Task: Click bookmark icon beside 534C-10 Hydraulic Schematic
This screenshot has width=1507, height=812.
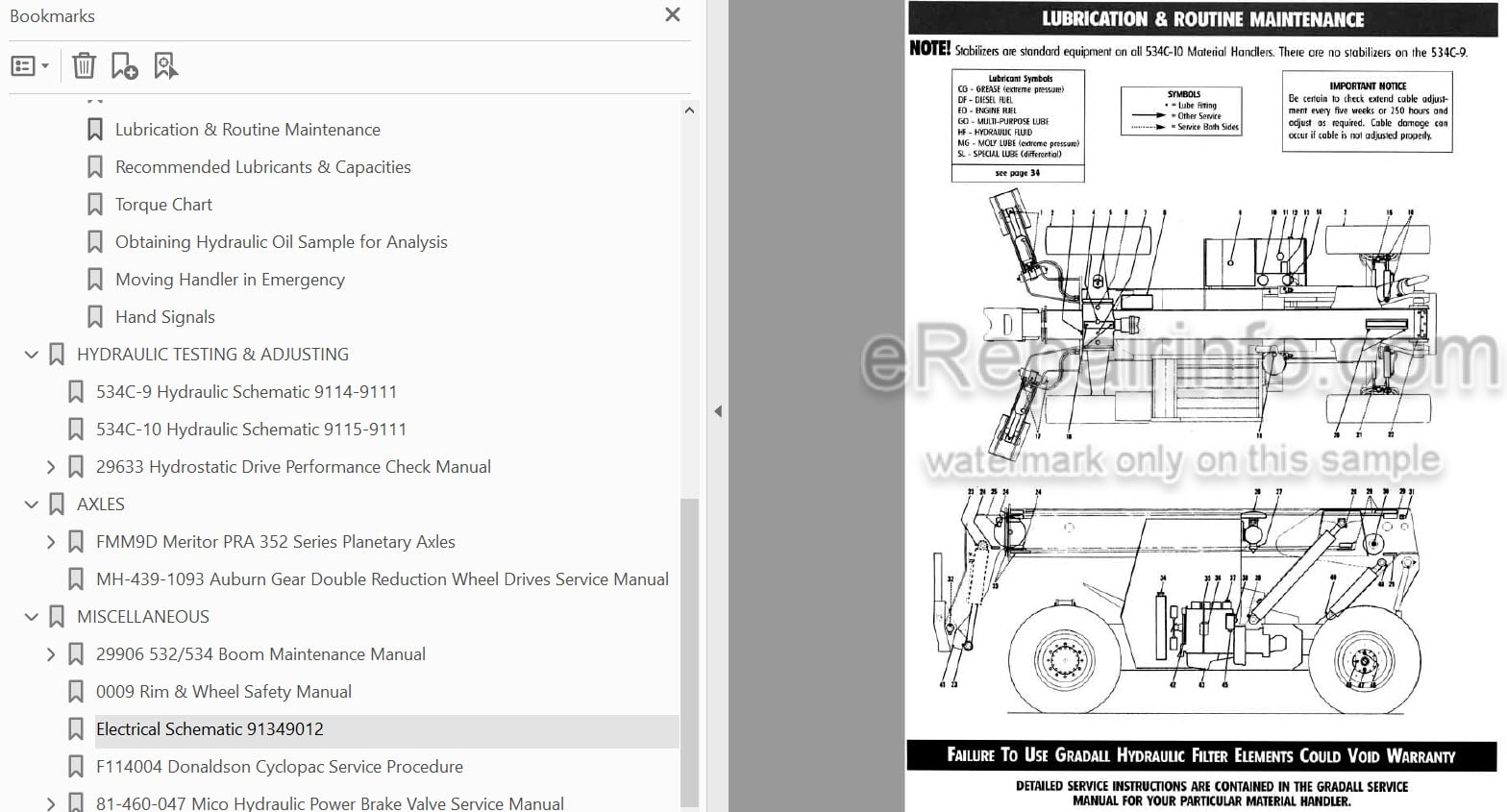Action: point(76,430)
